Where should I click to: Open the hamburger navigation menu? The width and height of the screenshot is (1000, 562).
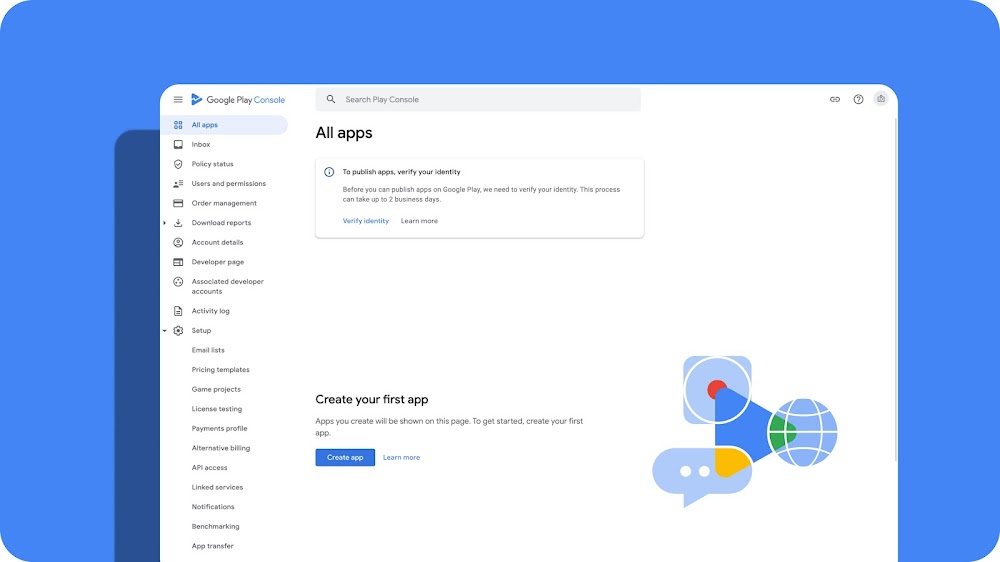click(178, 100)
